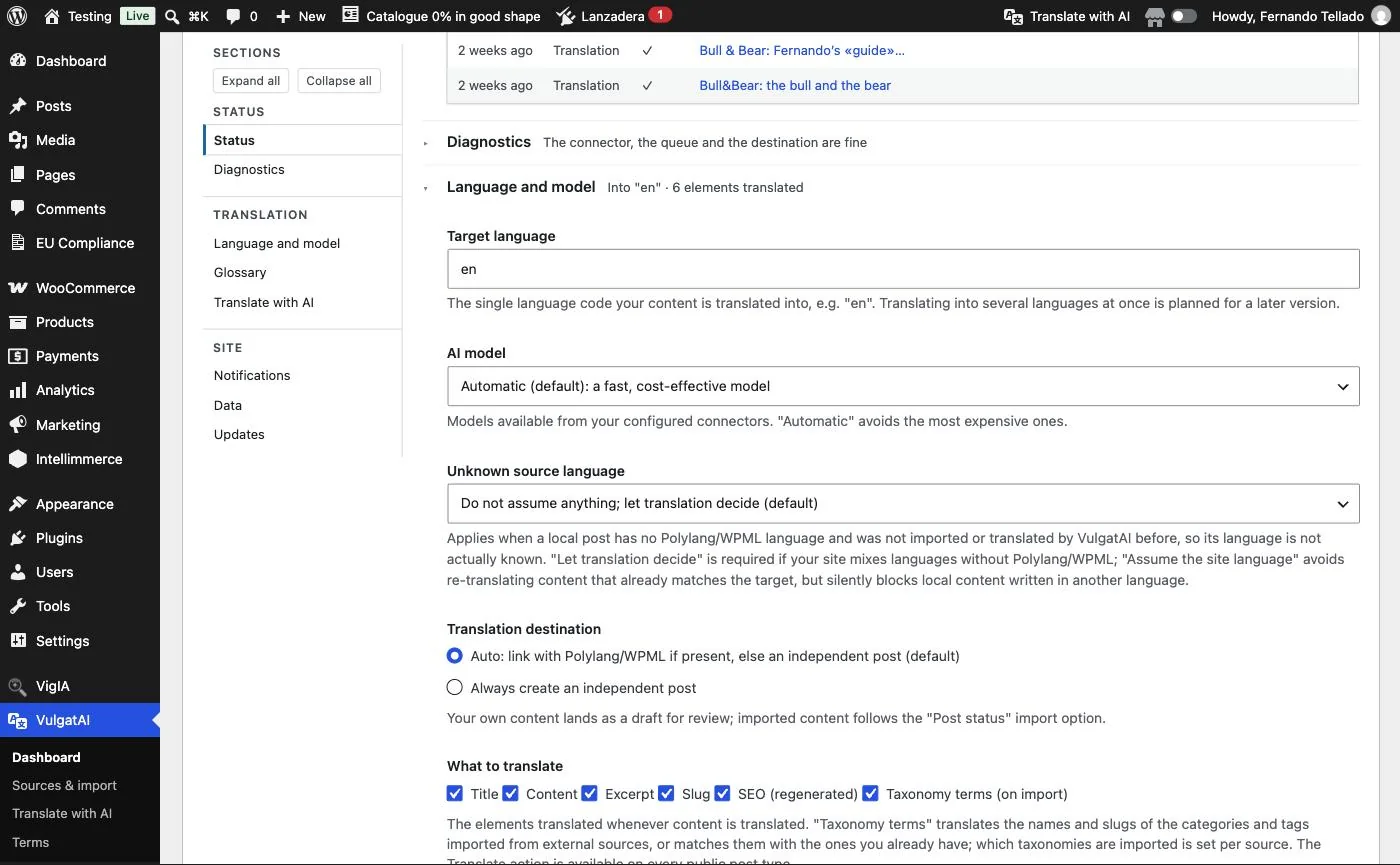Click the Users person icon
Screen dimensions: 1400x865
(18, 572)
